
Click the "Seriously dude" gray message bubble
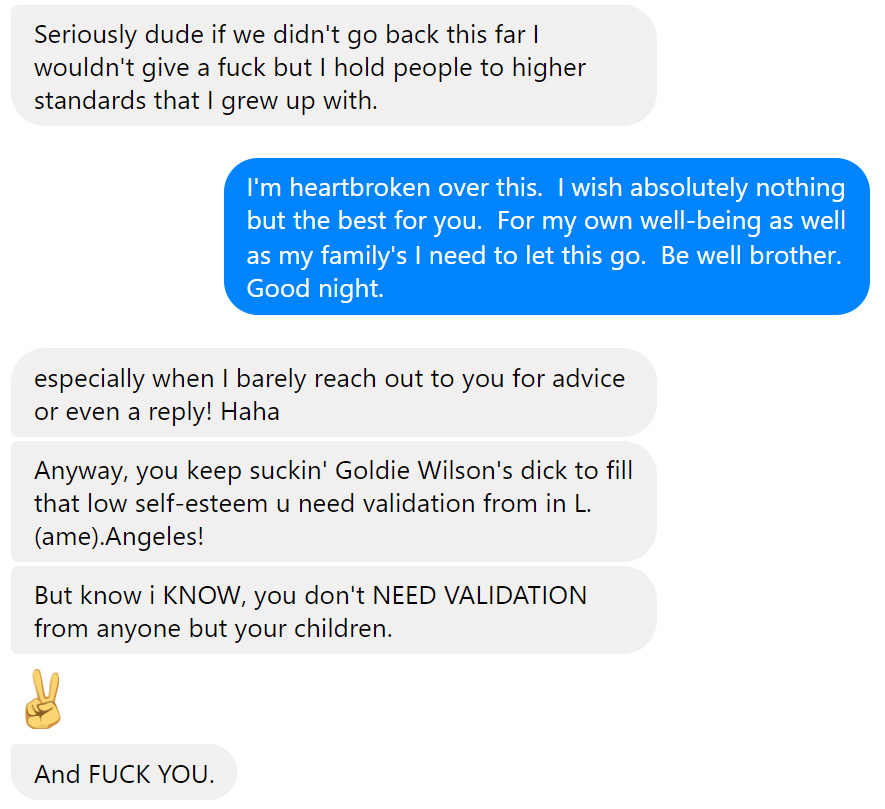click(x=334, y=65)
